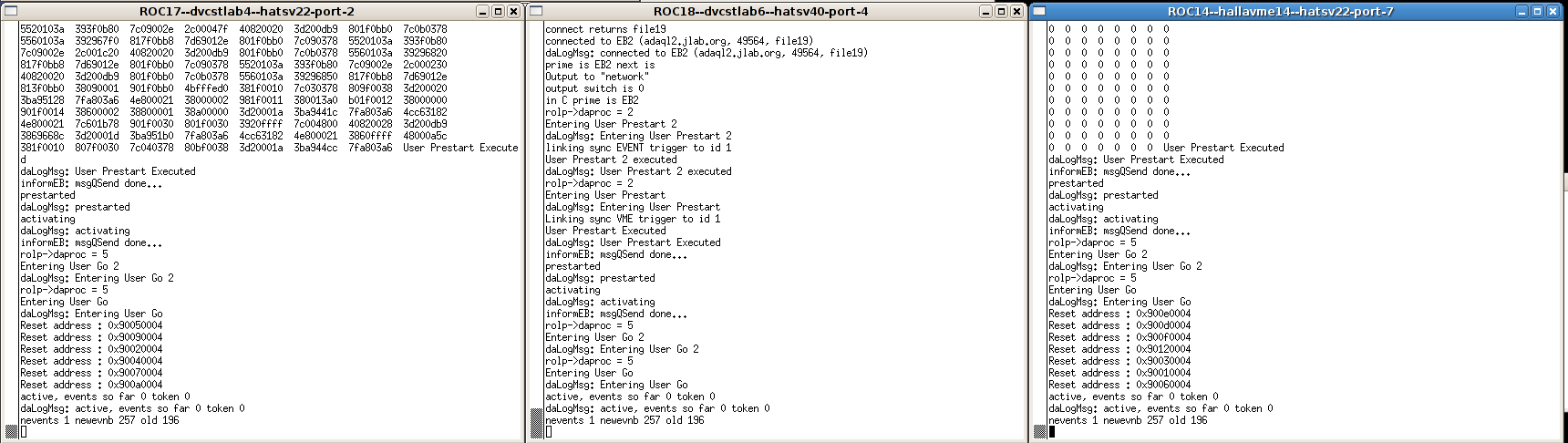Maximize the ROC14 hallavme14 terminal window
The image size is (1568, 443).
coord(1537,11)
